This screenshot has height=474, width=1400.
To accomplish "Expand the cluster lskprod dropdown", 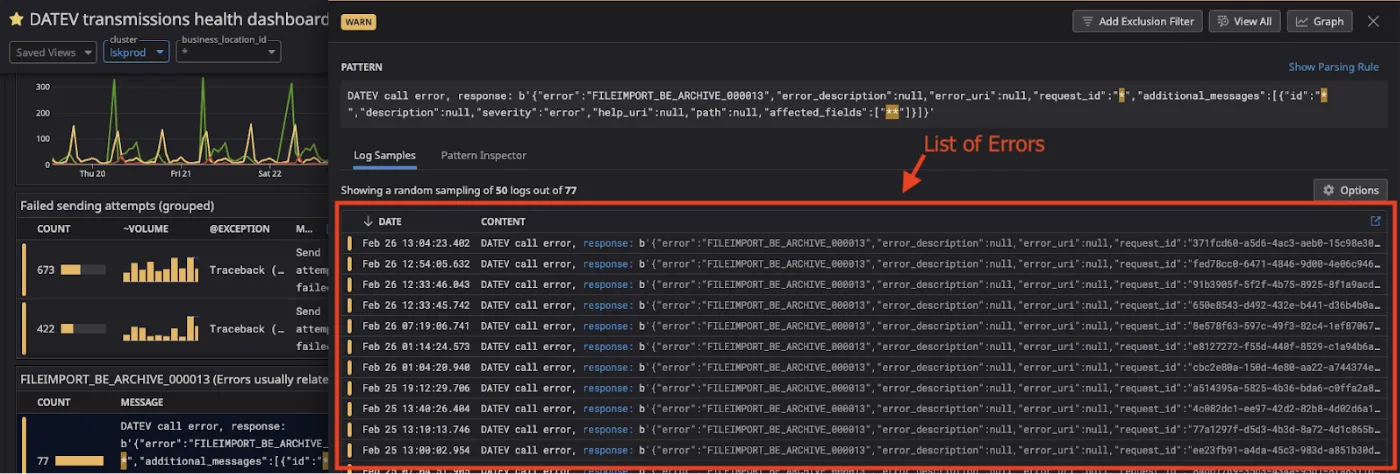I will coord(136,52).
